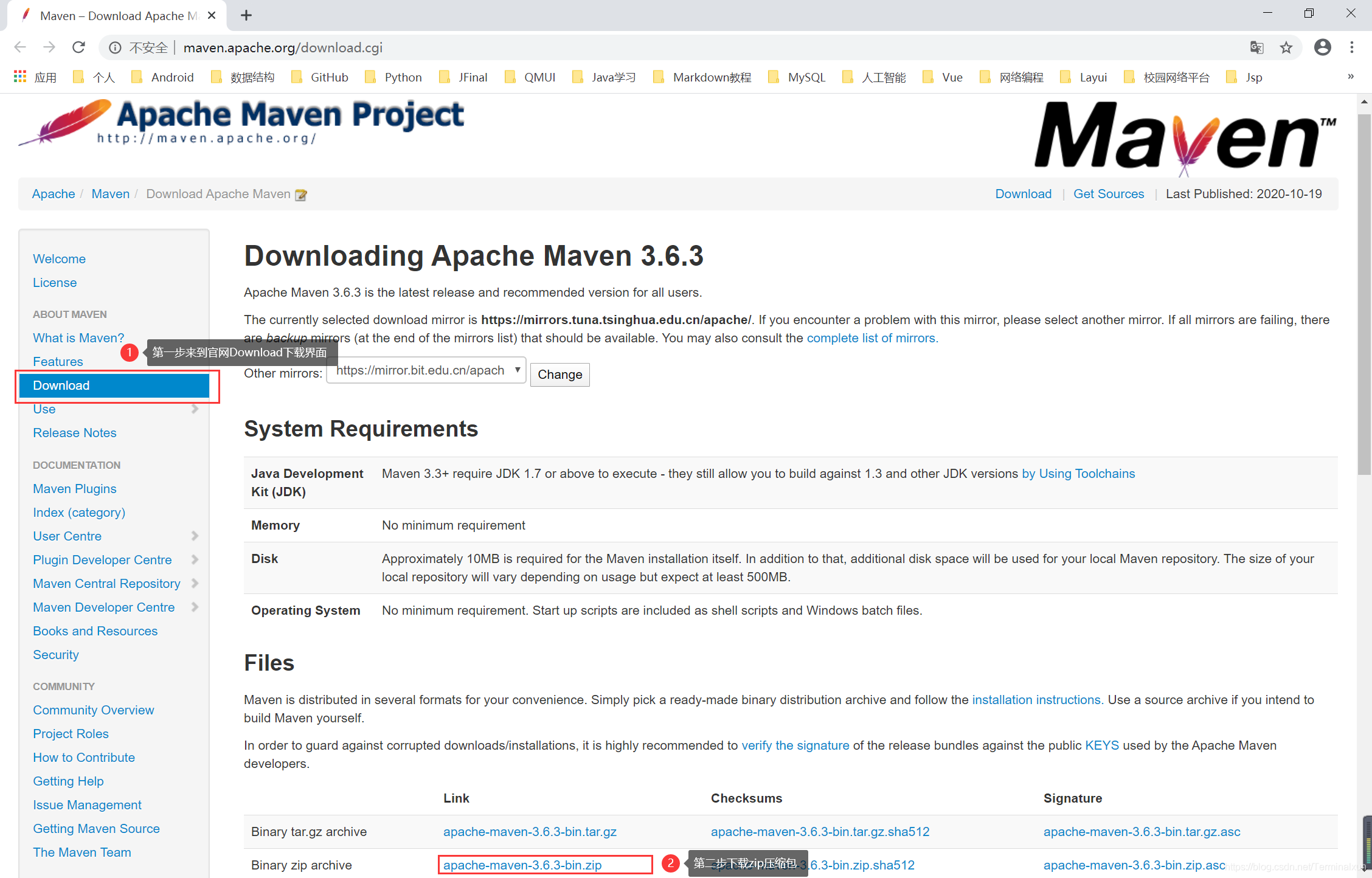The height and width of the screenshot is (878, 1372).
Task: Open Welcome in the sidebar
Action: click(x=59, y=259)
